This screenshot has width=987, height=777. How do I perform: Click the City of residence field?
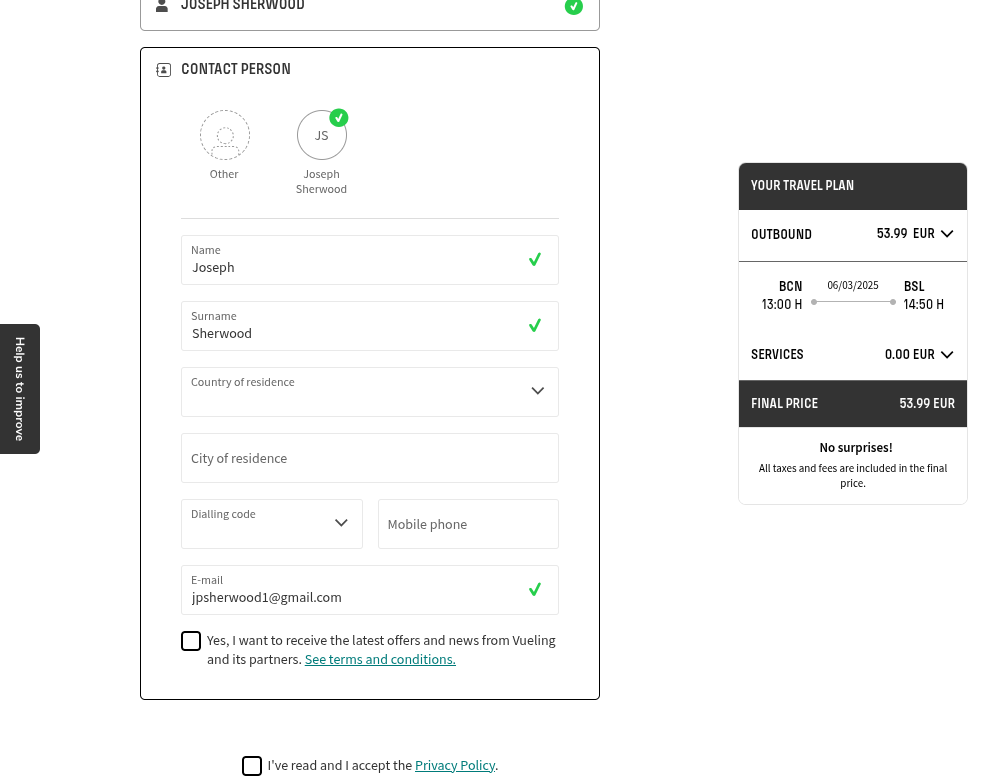(x=369, y=458)
